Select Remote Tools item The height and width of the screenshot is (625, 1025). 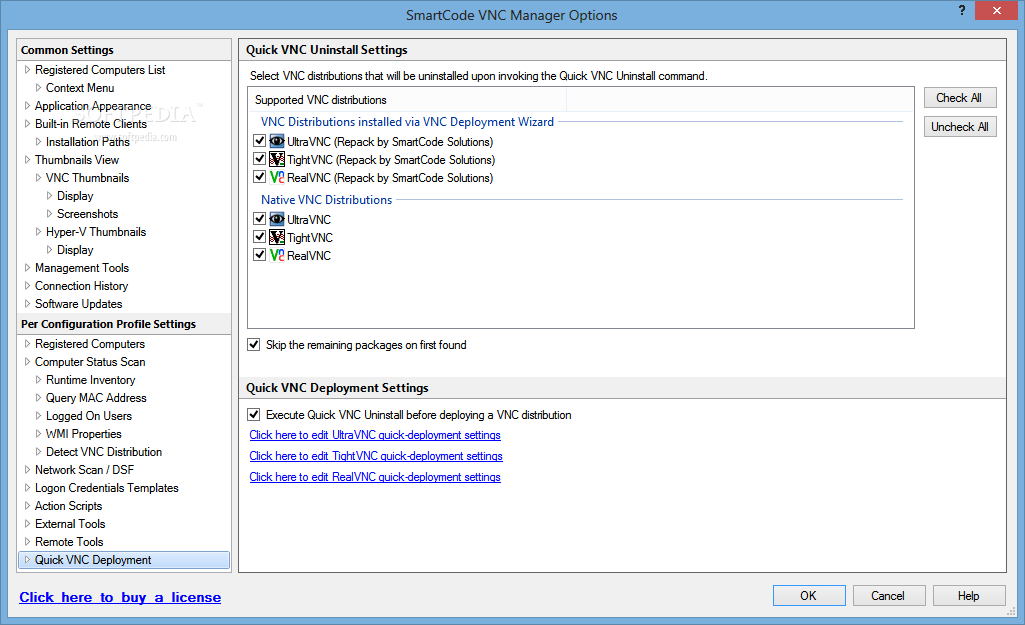[69, 542]
